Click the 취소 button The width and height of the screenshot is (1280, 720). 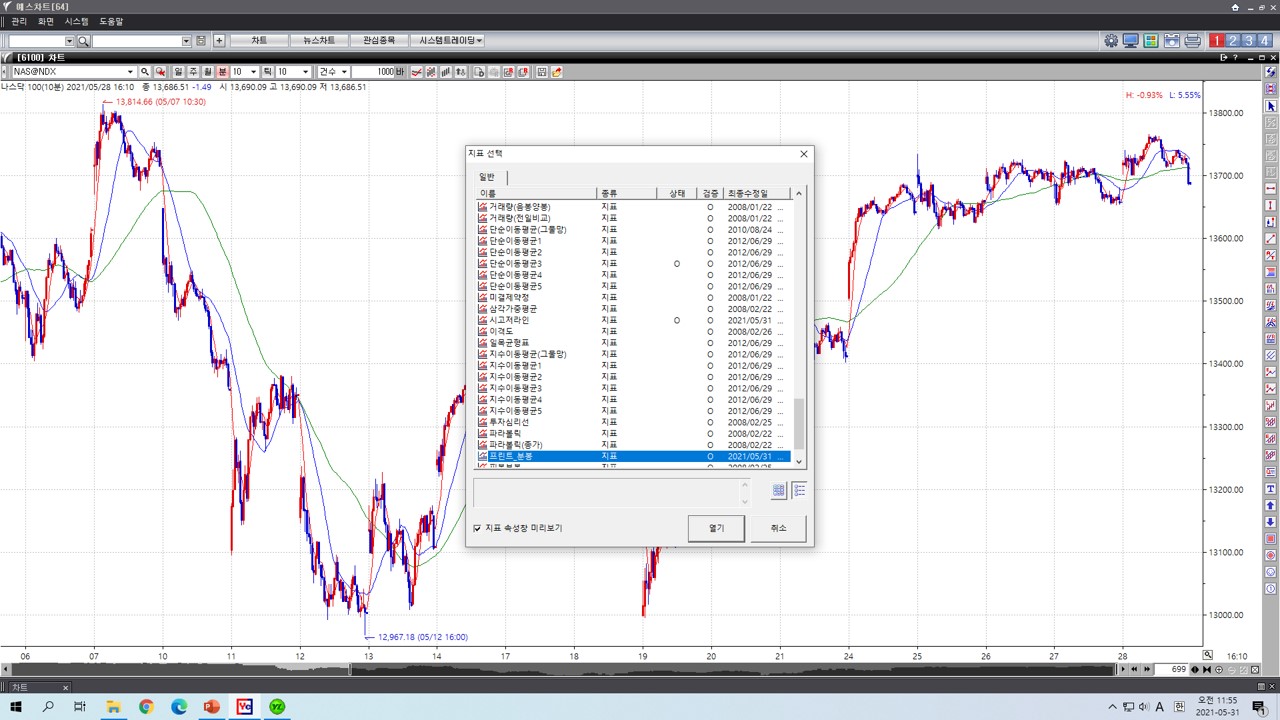778,528
